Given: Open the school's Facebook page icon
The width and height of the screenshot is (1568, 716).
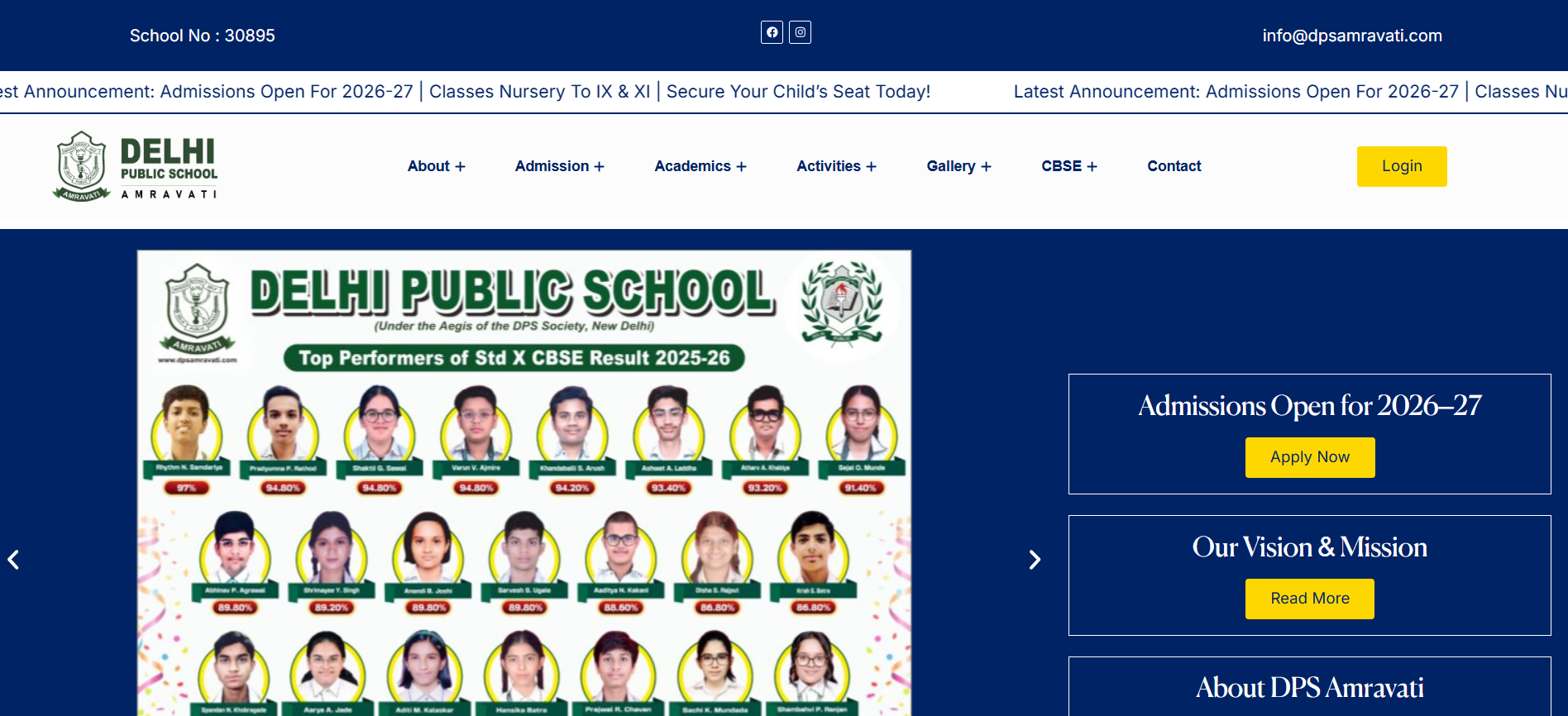Looking at the screenshot, I should (x=772, y=32).
